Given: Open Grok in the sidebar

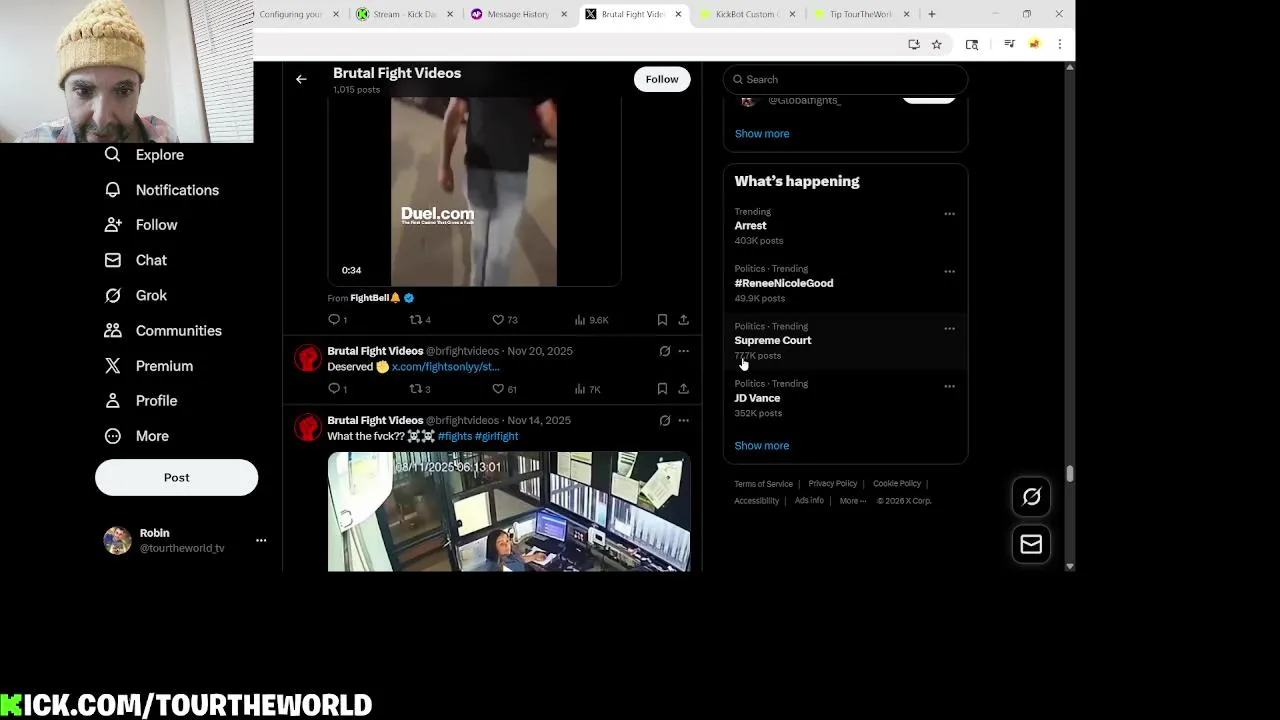Looking at the screenshot, I should pos(136,295).
